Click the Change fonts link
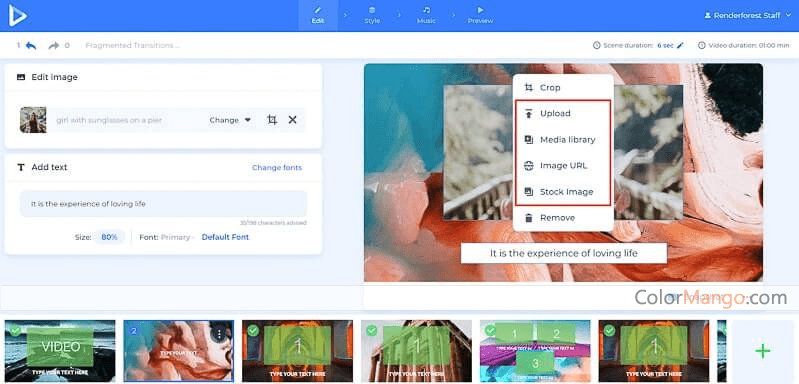 click(277, 168)
